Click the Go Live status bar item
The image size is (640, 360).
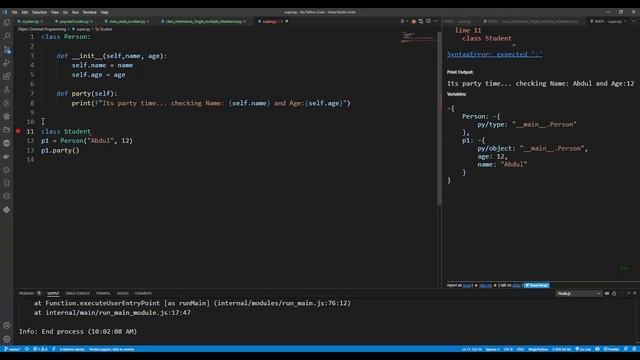583,349
